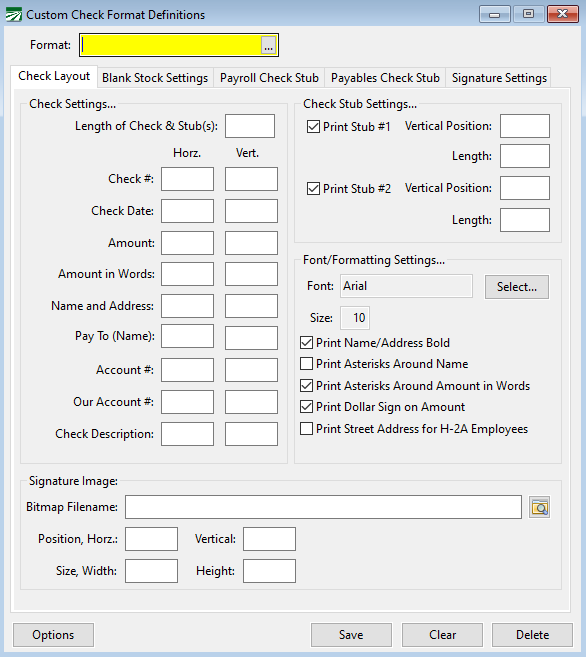The height and width of the screenshot is (657, 586).
Task: Click the Bitmap Filename browse folder icon
Action: tap(539, 507)
